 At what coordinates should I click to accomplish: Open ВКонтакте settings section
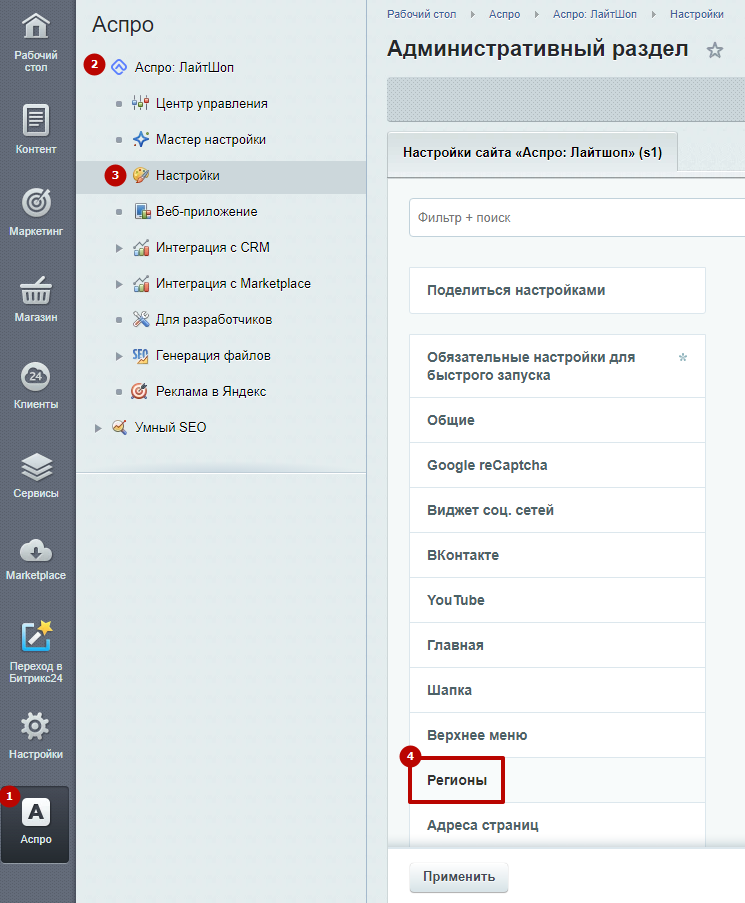tap(557, 555)
